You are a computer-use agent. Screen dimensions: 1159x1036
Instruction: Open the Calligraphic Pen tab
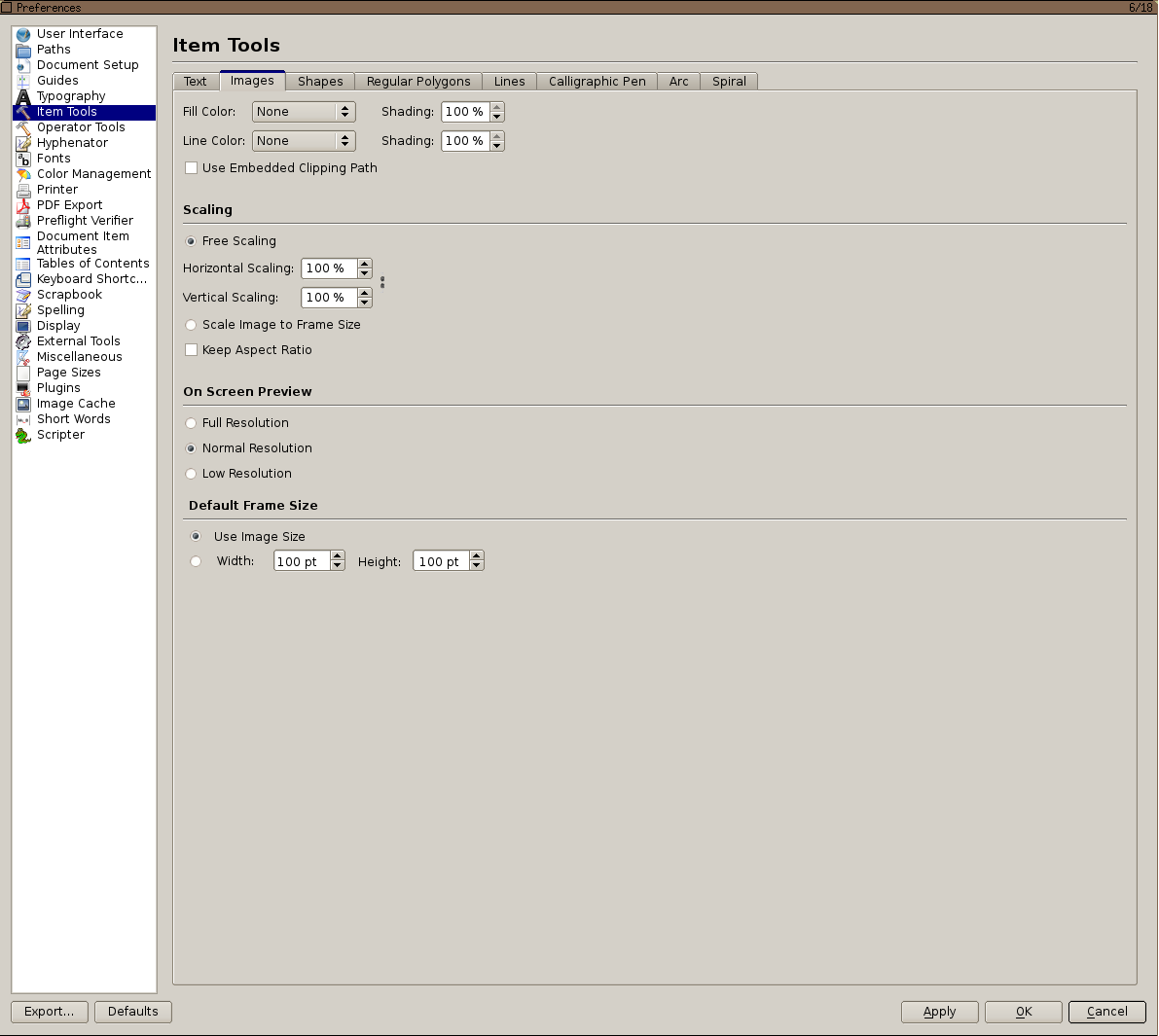pyautogui.click(x=597, y=82)
